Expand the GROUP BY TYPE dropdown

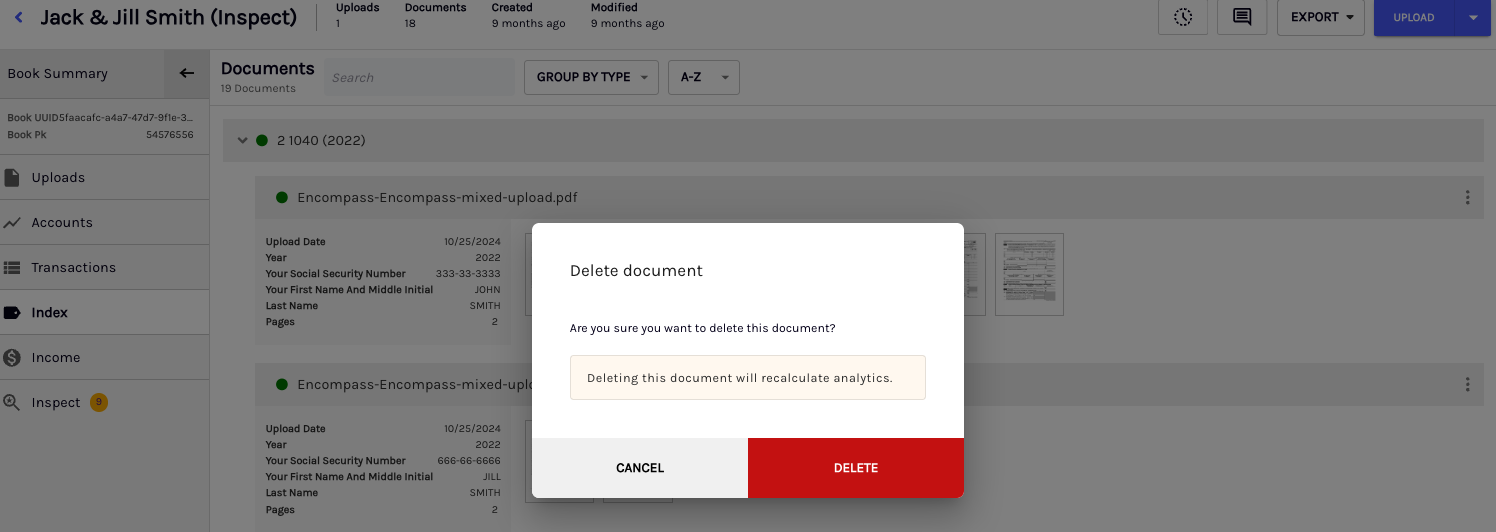tap(592, 77)
